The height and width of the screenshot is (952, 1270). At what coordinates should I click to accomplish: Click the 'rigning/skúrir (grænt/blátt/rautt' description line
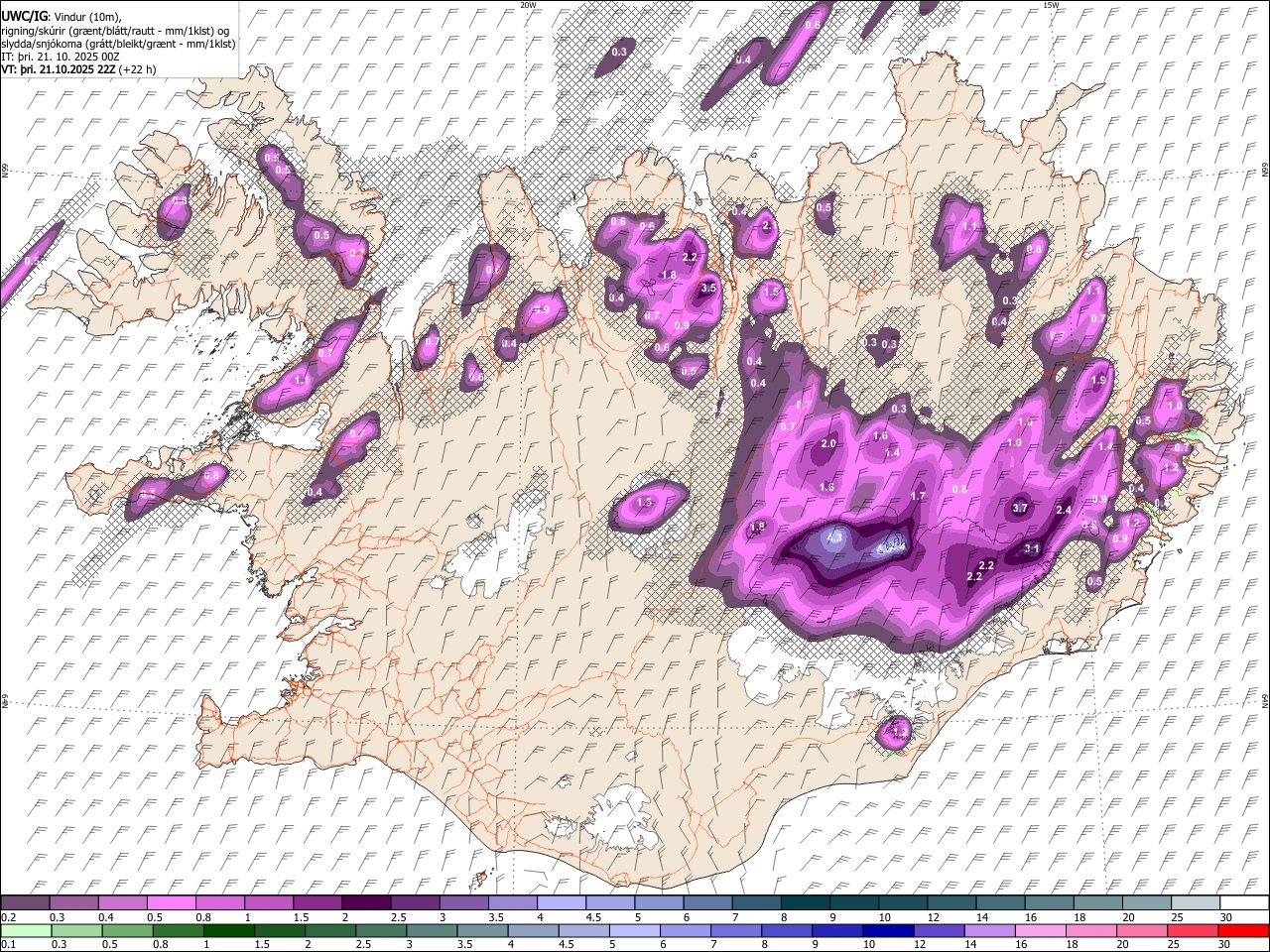[116, 31]
